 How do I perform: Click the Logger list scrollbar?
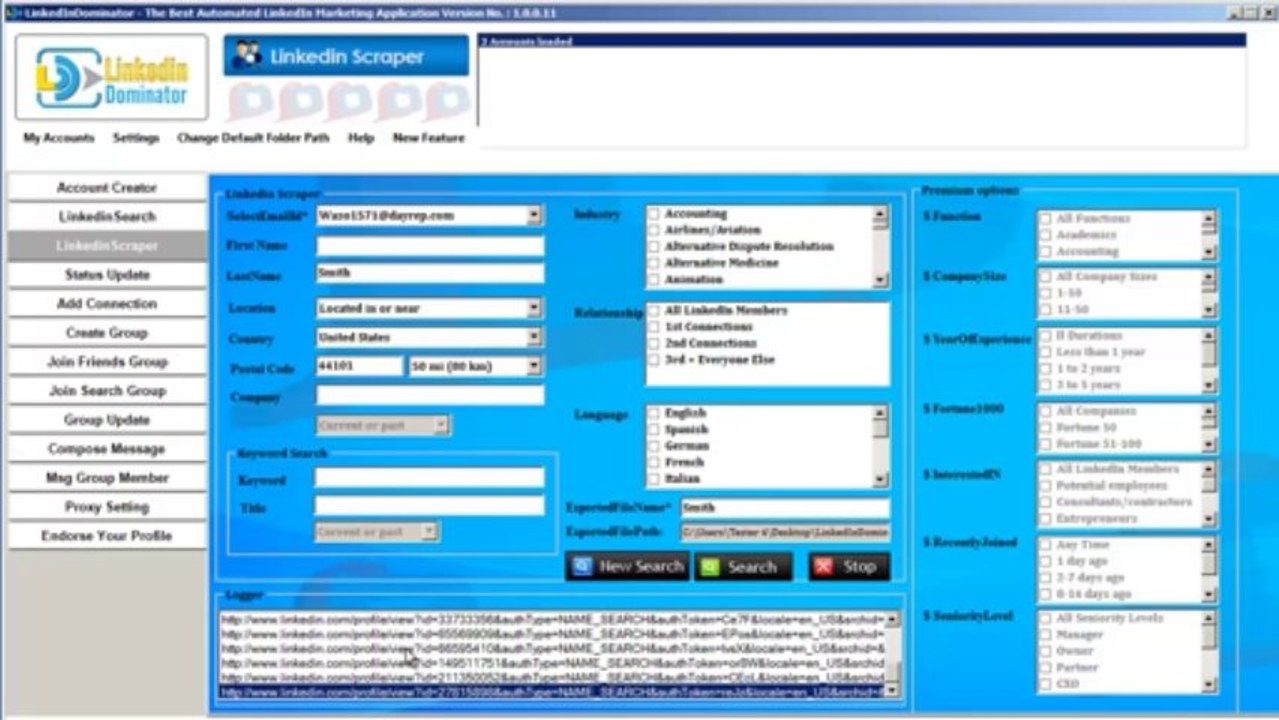892,655
